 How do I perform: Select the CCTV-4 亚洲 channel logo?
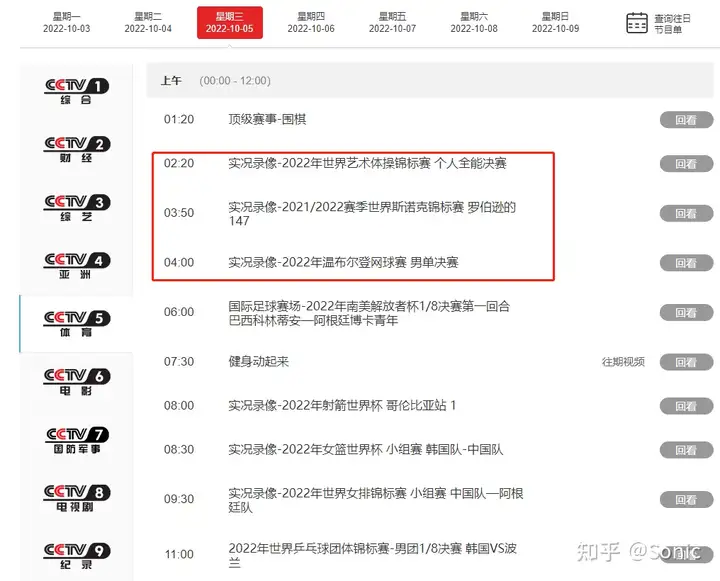tap(77, 265)
